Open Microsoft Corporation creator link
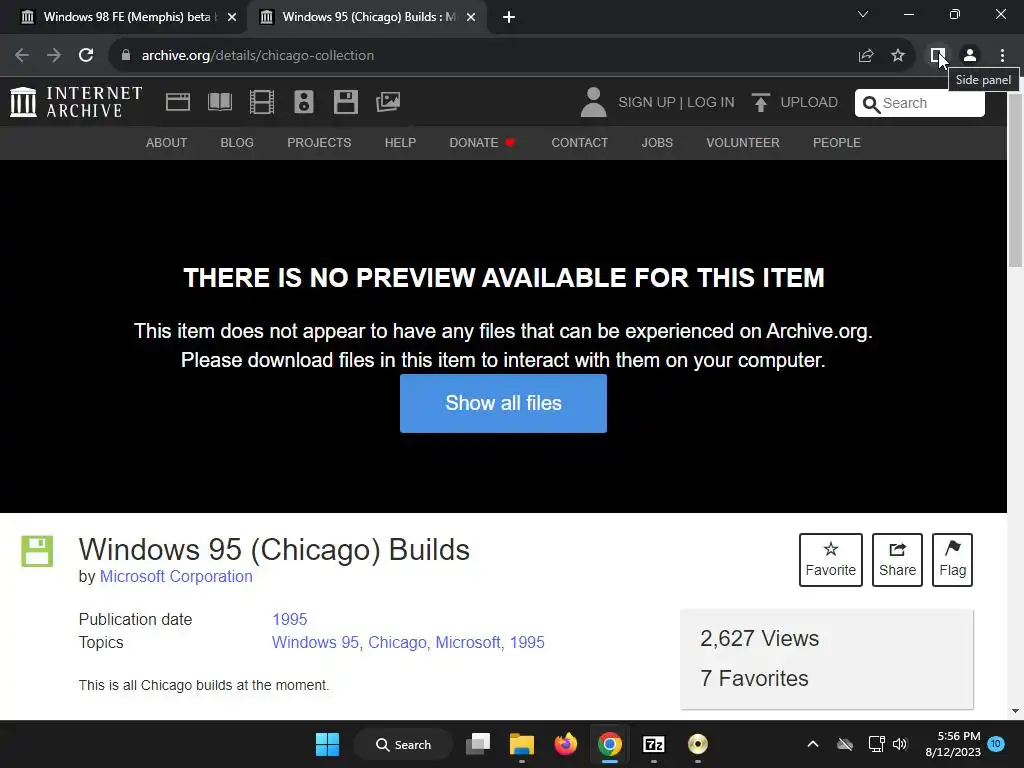1024x768 pixels. [176, 577]
